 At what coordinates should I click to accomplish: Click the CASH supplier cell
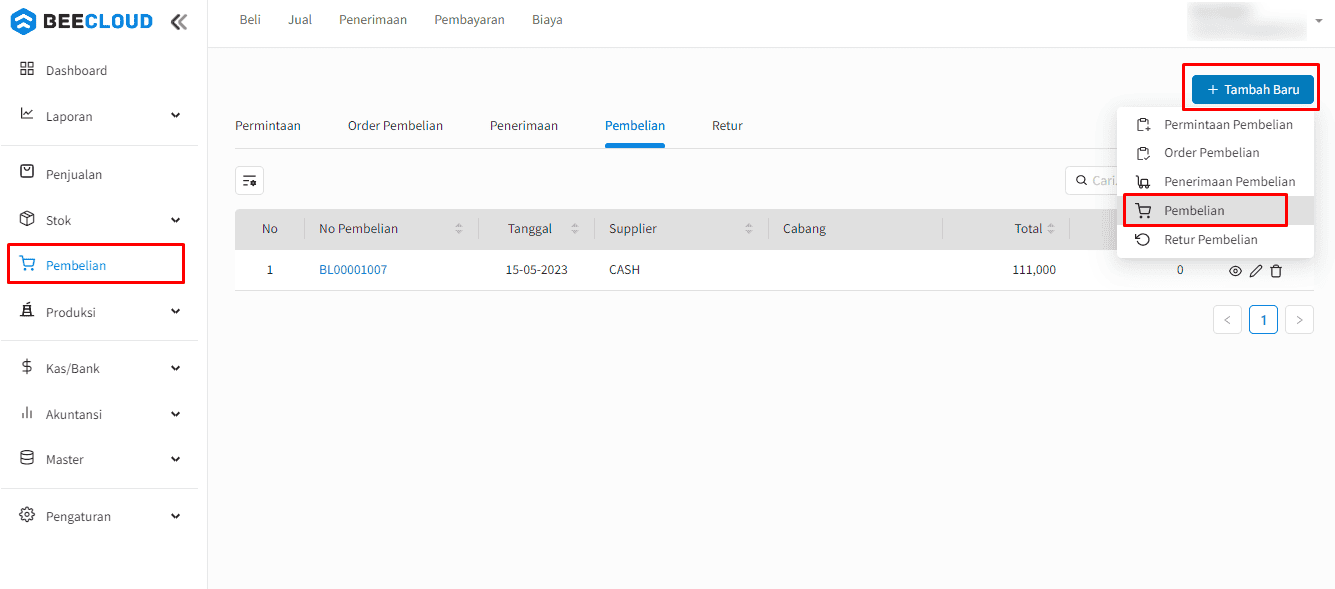624,270
